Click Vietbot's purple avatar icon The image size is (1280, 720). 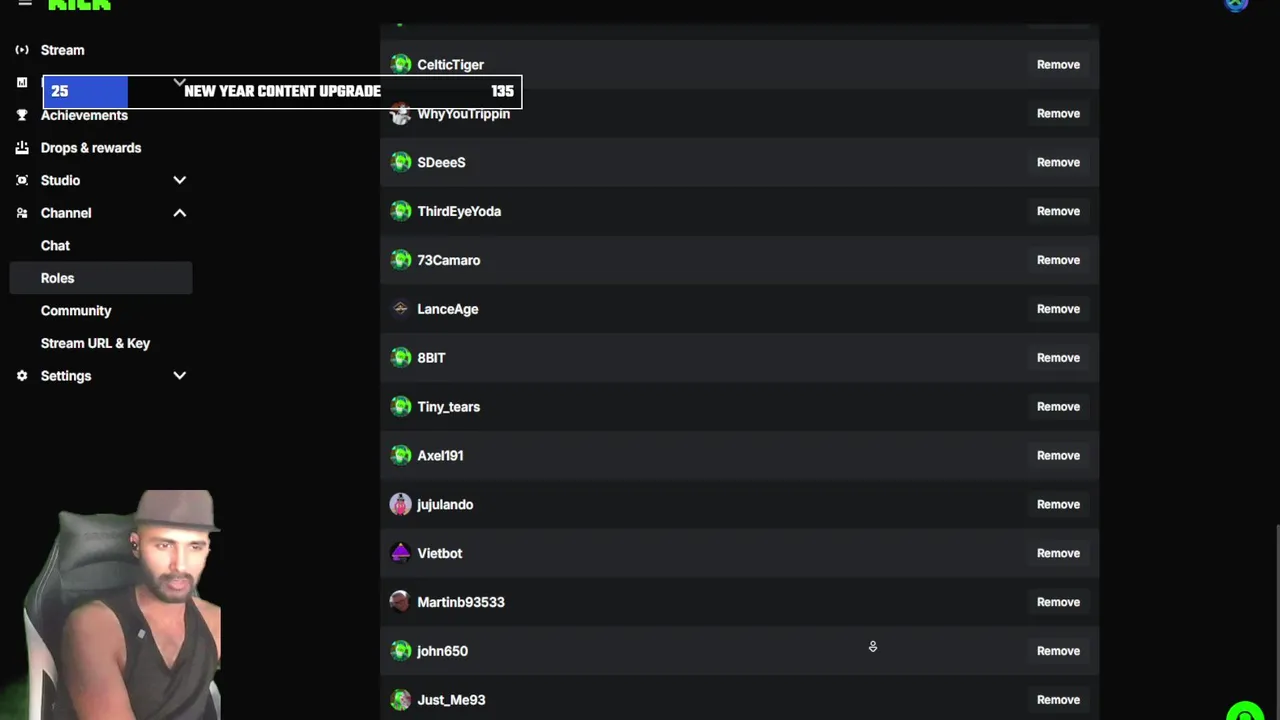[x=401, y=553]
